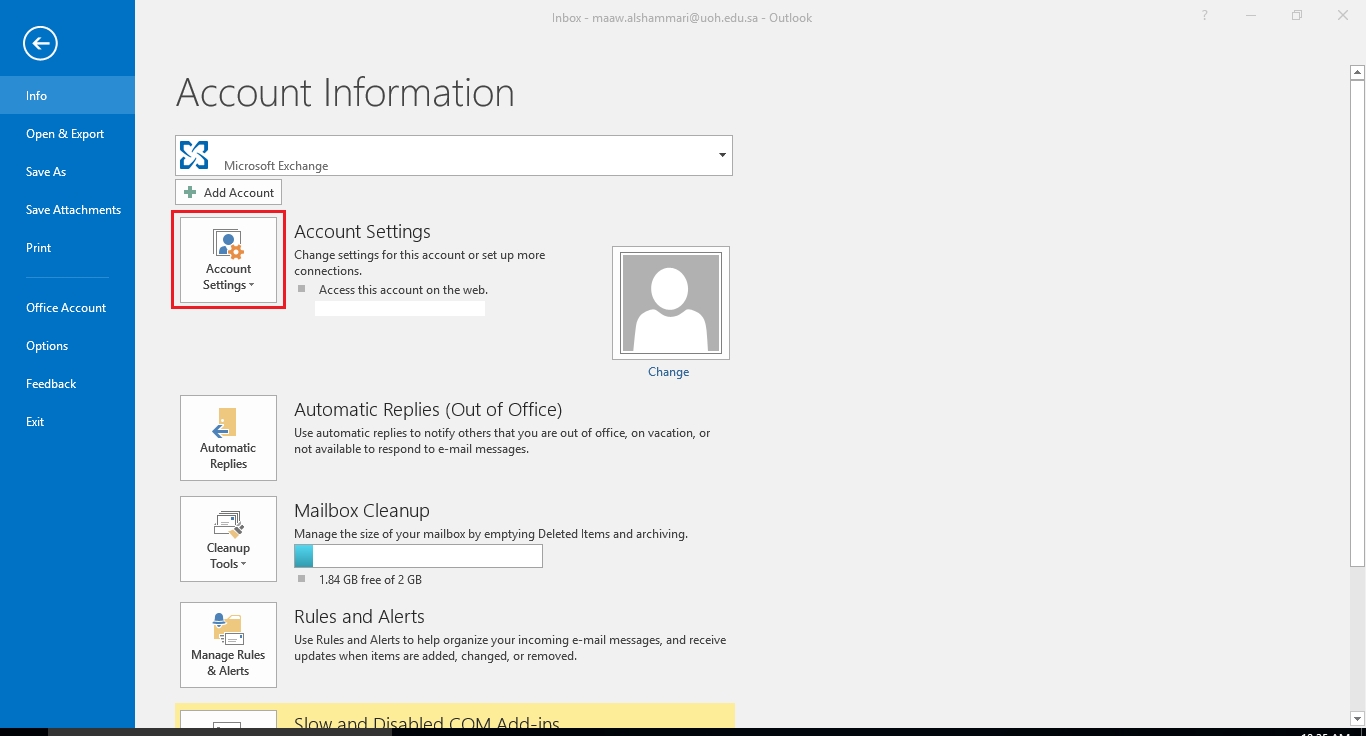
Task: Click the help question mark icon
Action: pyautogui.click(x=1205, y=15)
